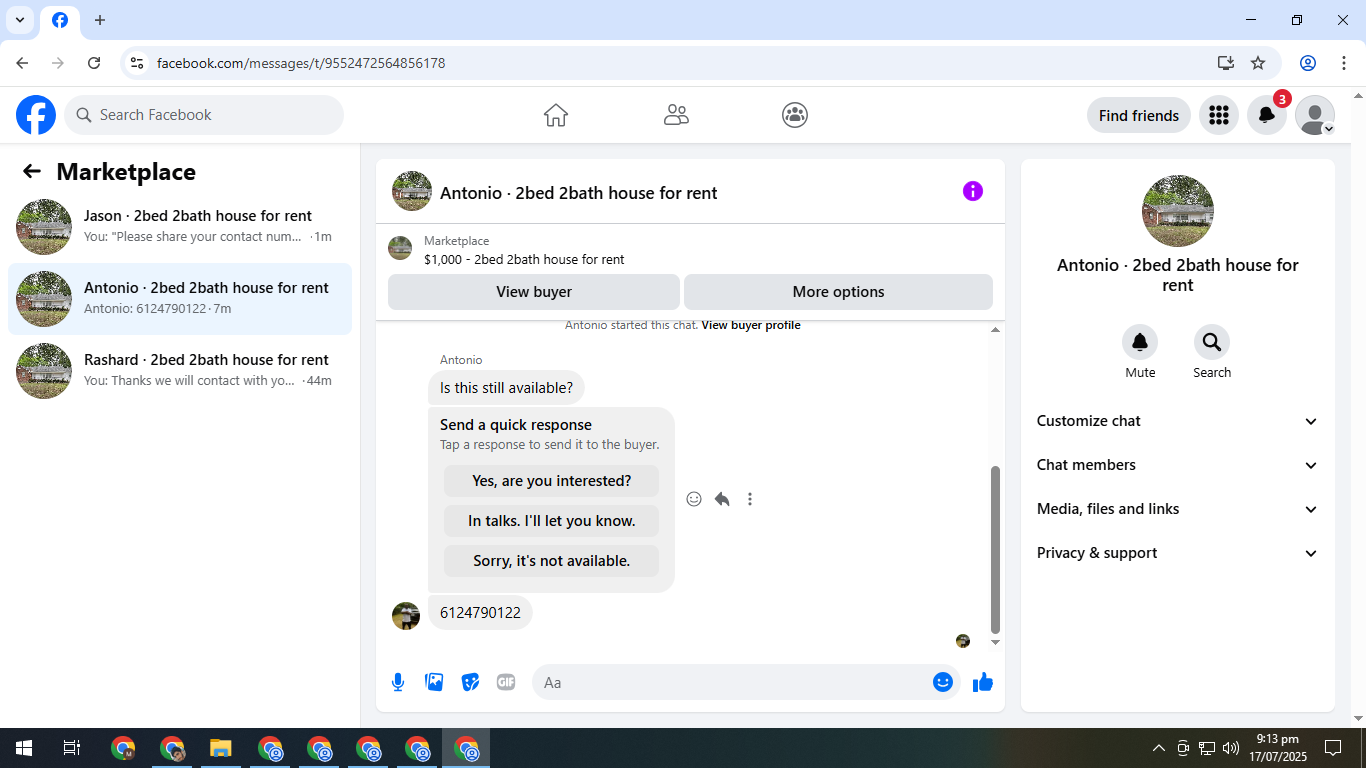1366x768 pixels.
Task: Click the back arrow beside Marketplace
Action: pos(32,172)
